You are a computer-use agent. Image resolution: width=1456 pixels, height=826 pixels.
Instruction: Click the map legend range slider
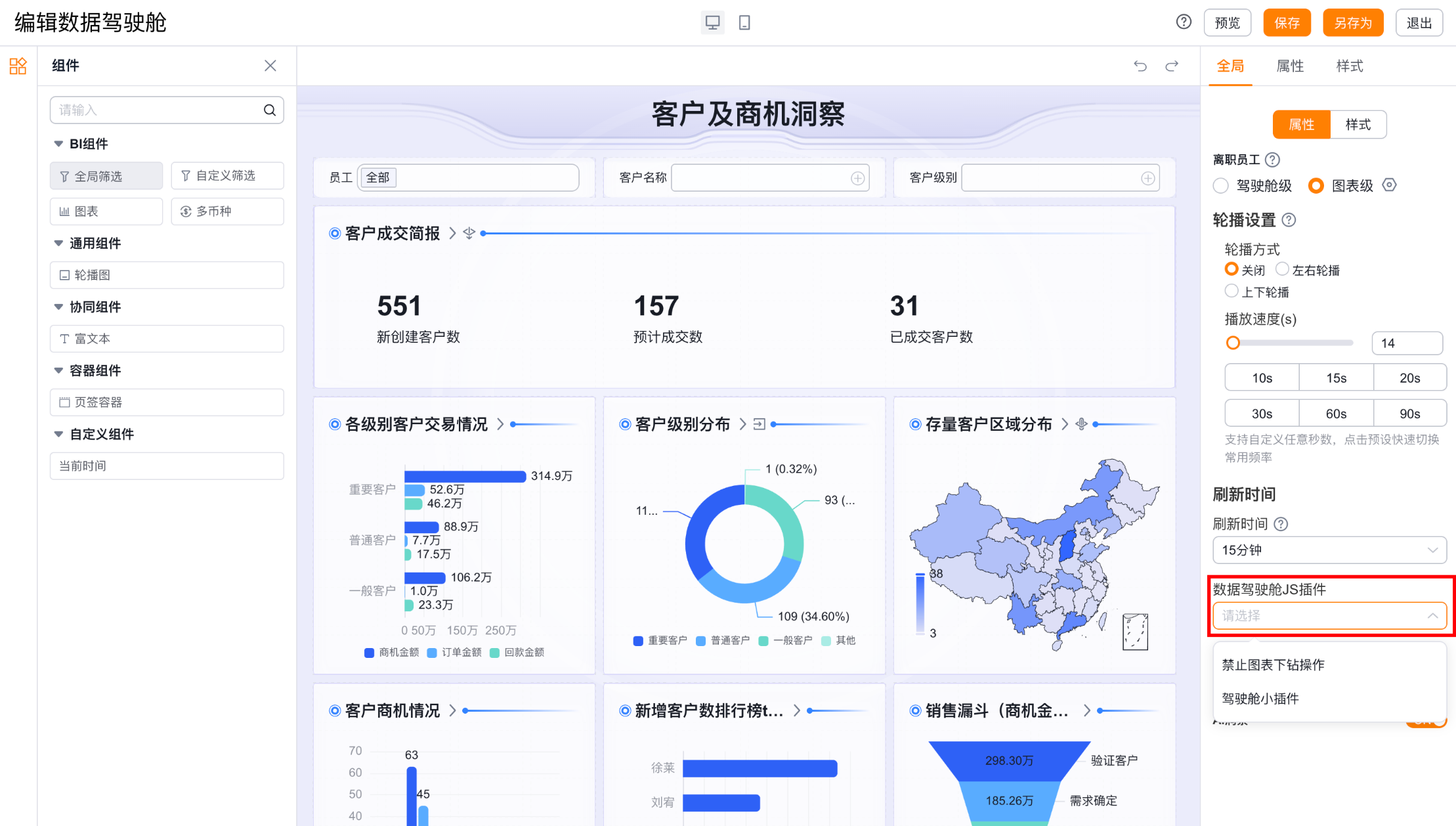point(920,603)
